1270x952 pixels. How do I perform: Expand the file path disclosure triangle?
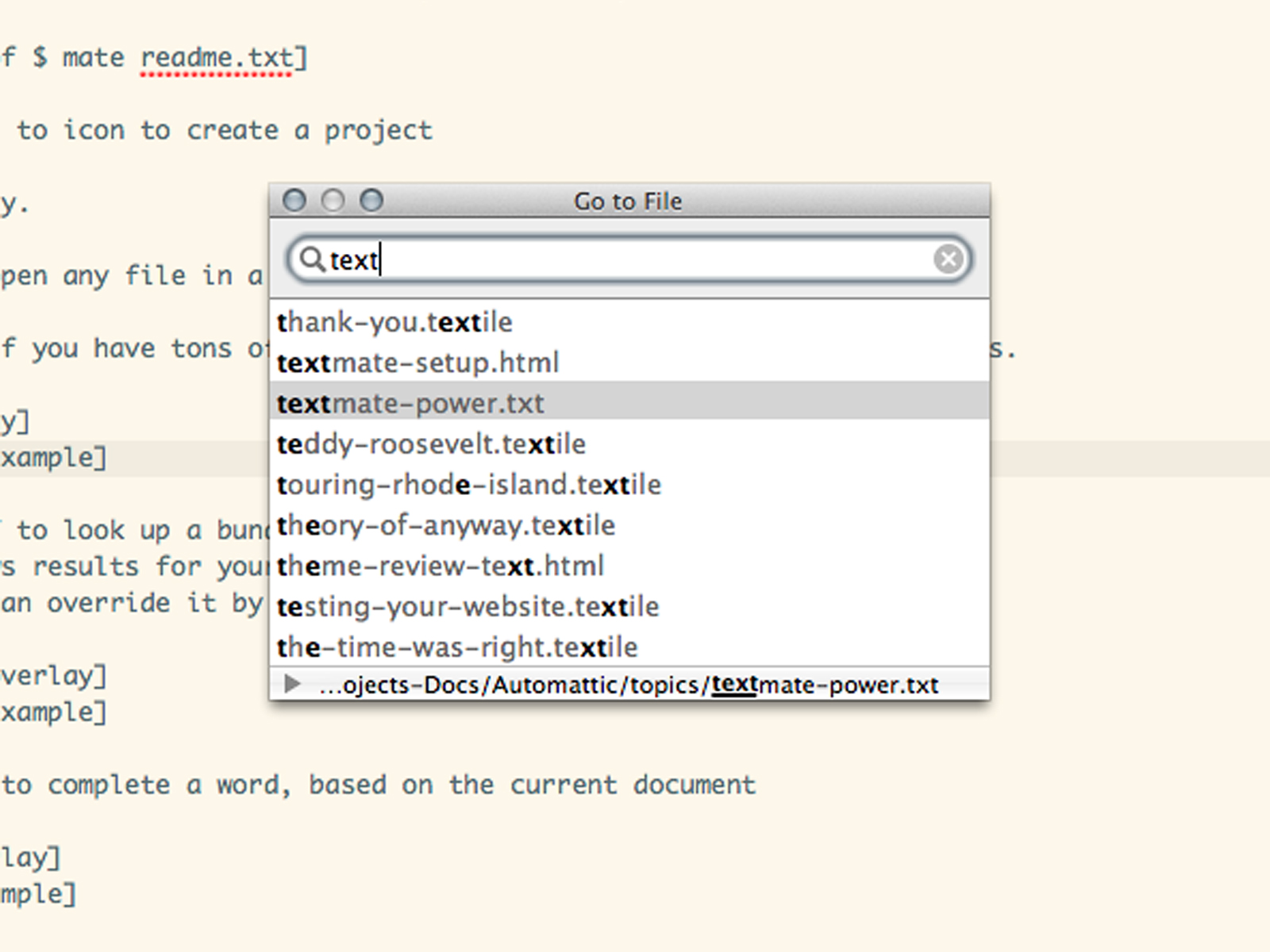(x=292, y=684)
